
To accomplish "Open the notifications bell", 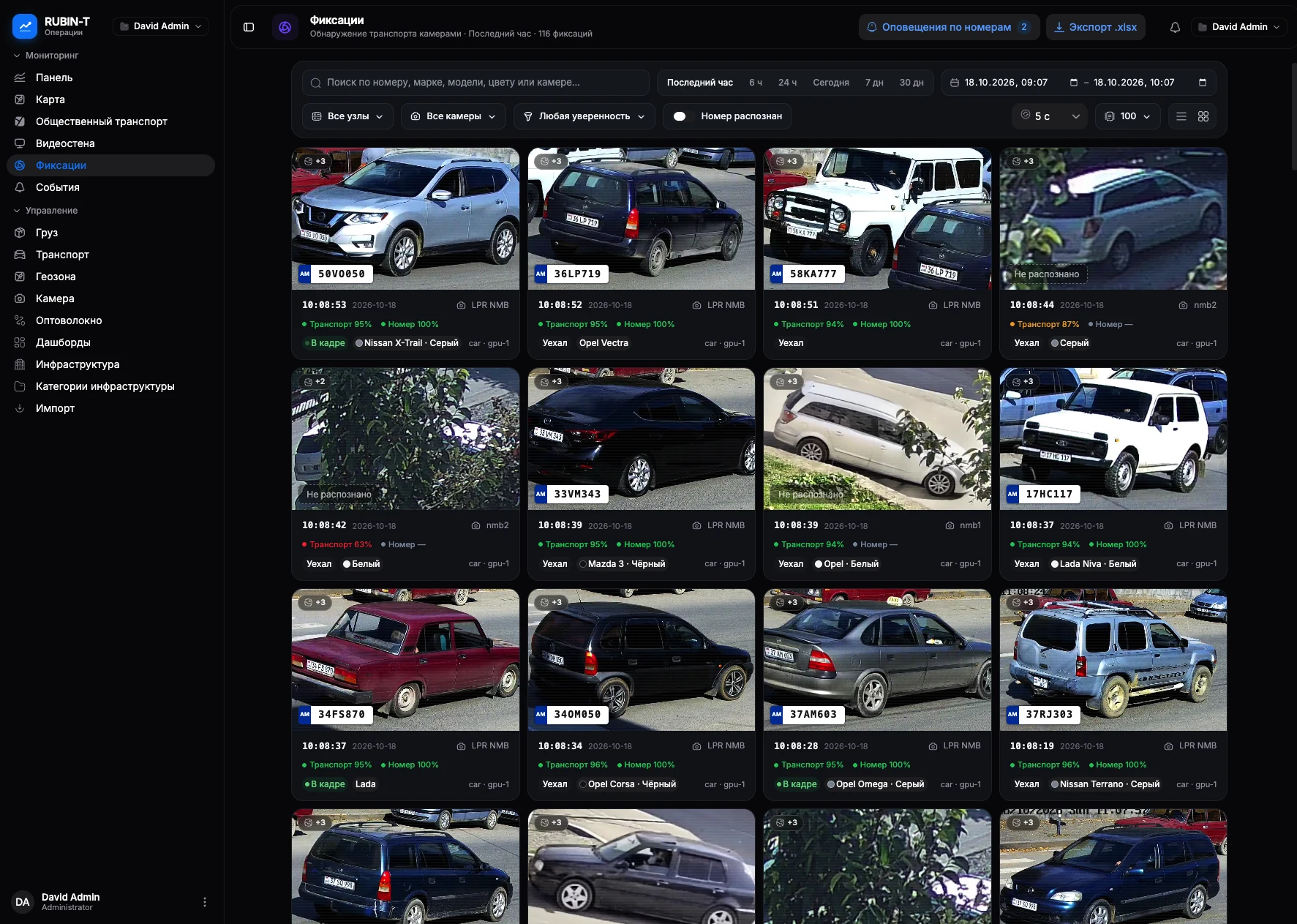I will point(1175,27).
